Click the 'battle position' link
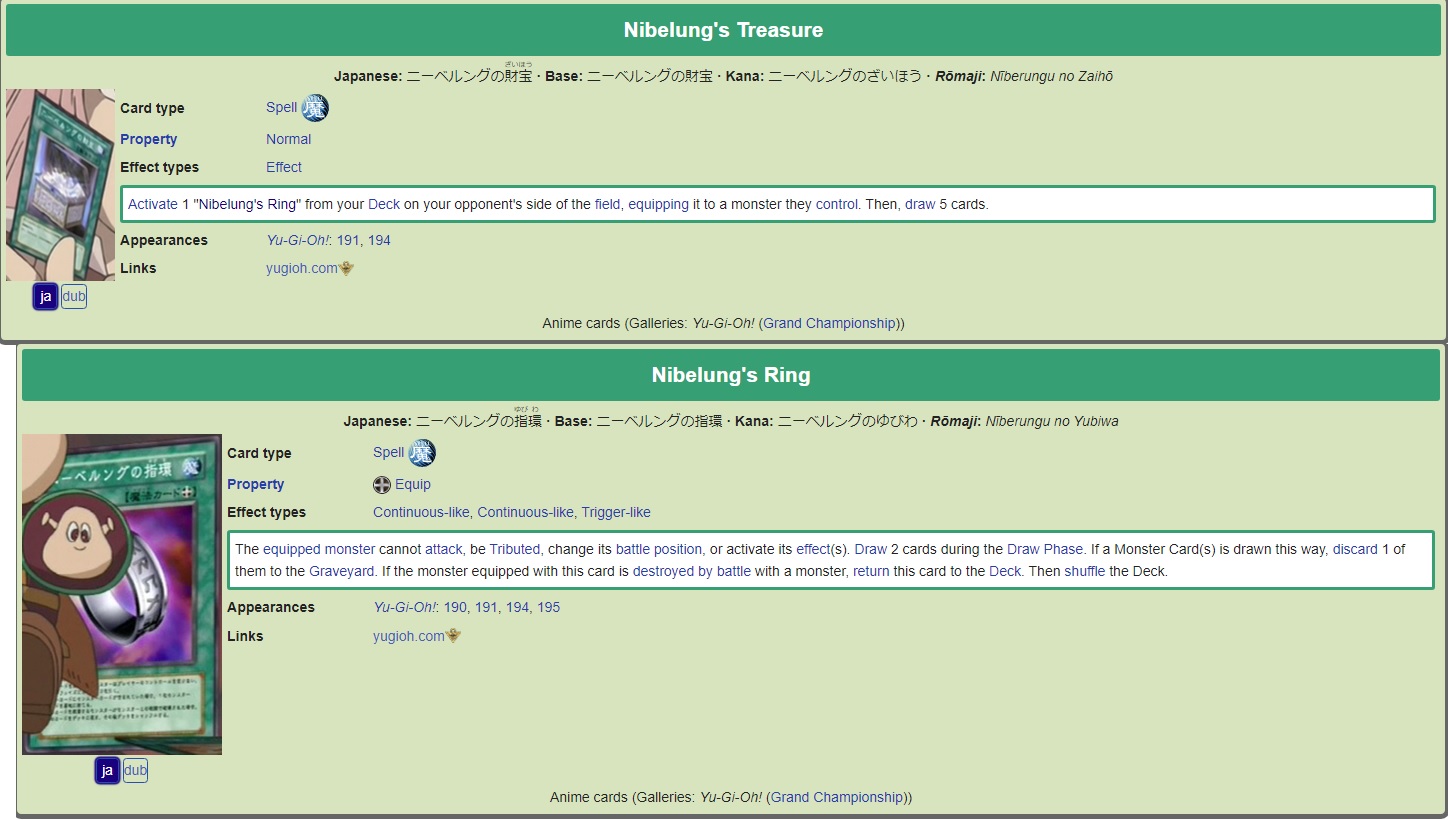 click(659, 549)
